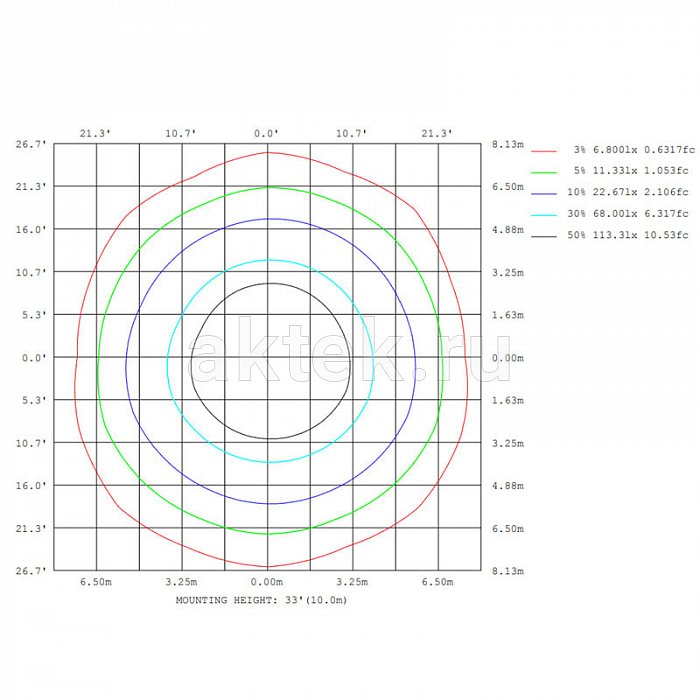700x700 pixels.
Task: Click the "16.0'" label in lower left axis
Action: click(x=31, y=486)
